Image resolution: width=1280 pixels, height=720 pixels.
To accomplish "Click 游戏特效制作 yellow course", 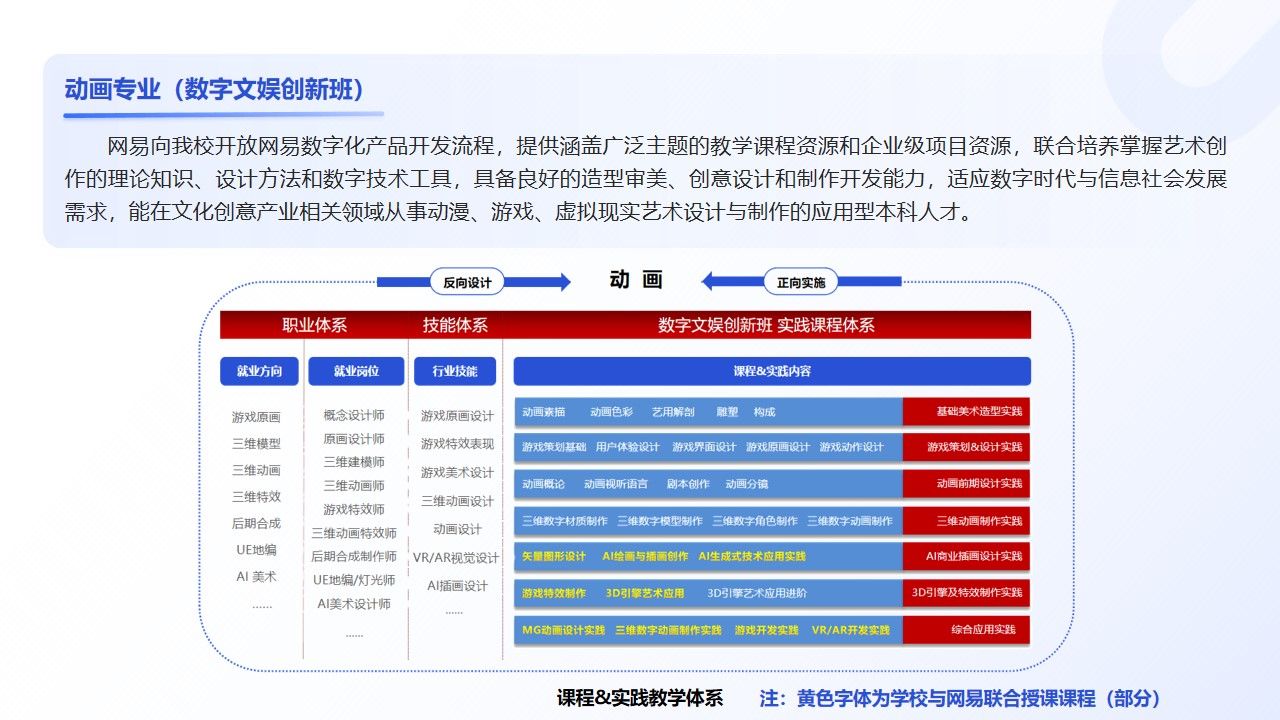I will pyautogui.click(x=554, y=593).
